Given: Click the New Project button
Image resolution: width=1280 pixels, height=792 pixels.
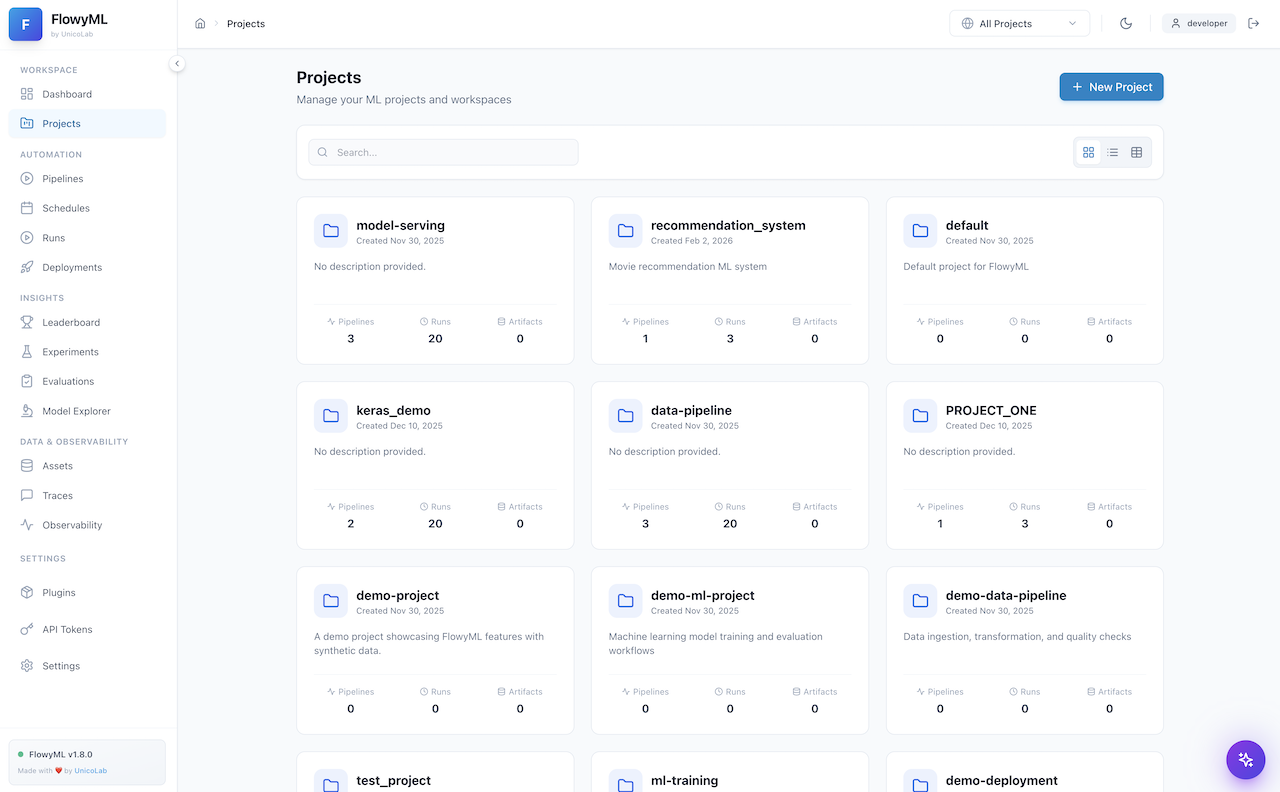Looking at the screenshot, I should (1111, 86).
